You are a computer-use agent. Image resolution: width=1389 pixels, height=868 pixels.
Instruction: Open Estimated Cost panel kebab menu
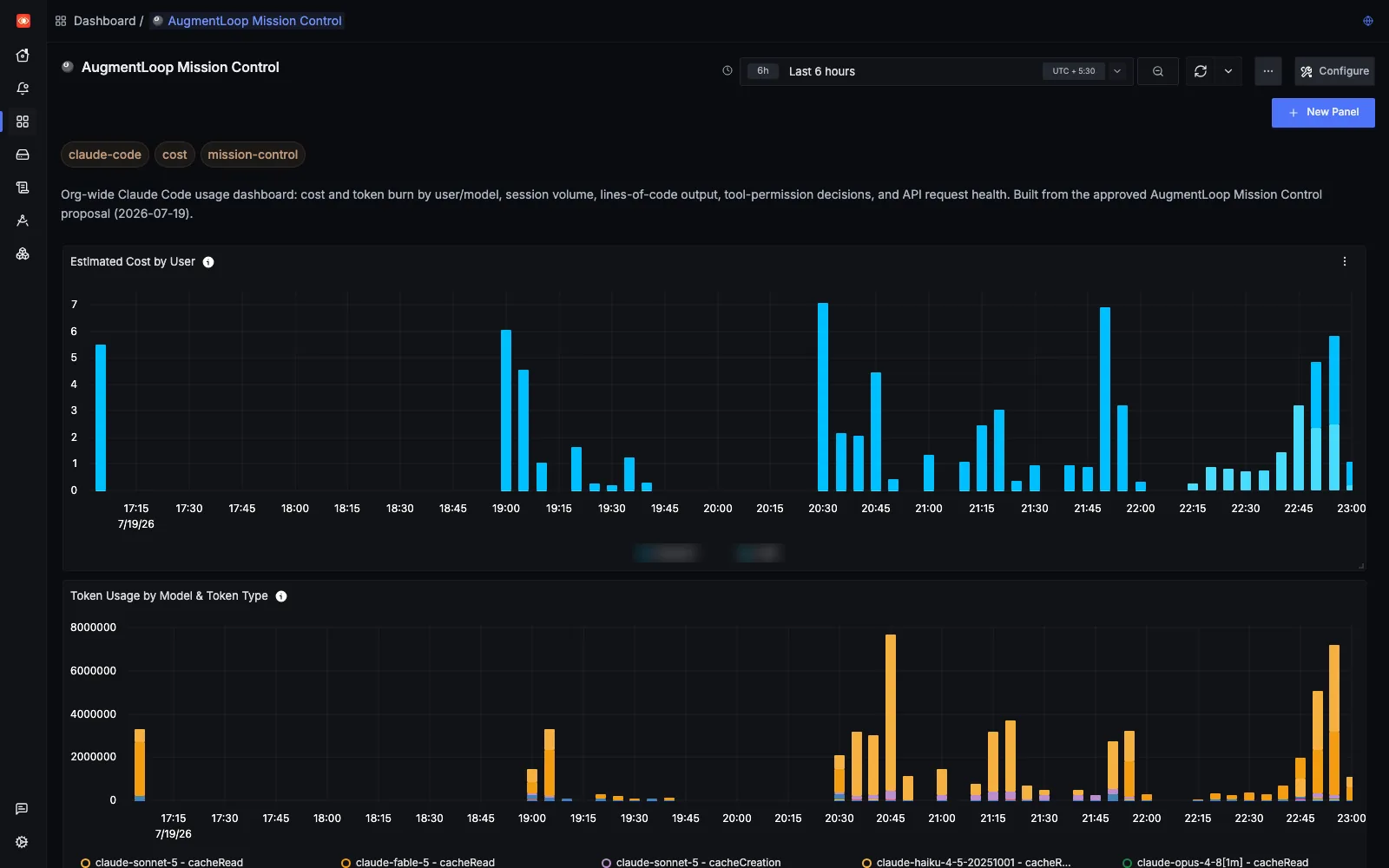click(x=1345, y=261)
